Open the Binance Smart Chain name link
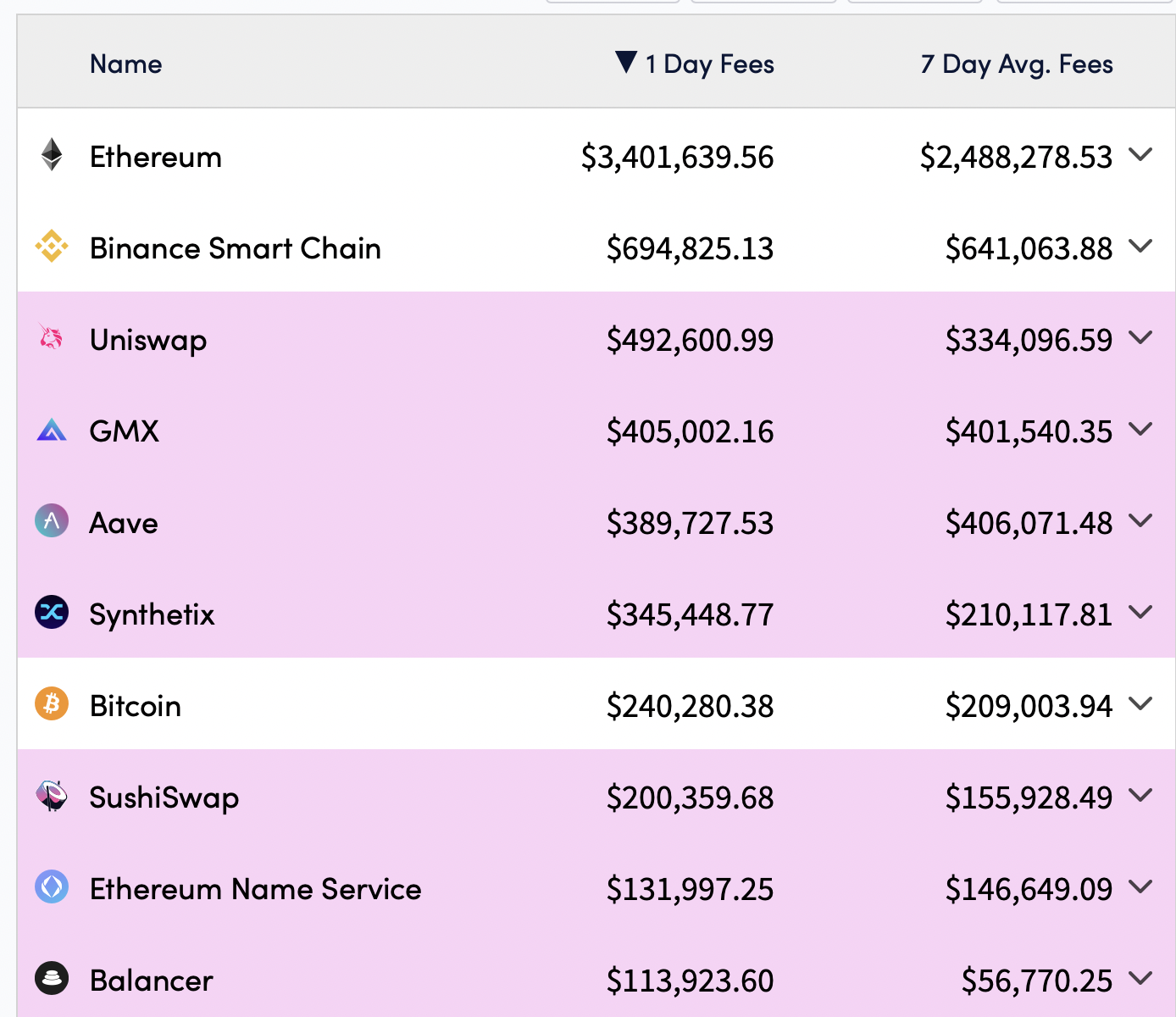Image resolution: width=1176 pixels, height=1017 pixels. [x=236, y=248]
